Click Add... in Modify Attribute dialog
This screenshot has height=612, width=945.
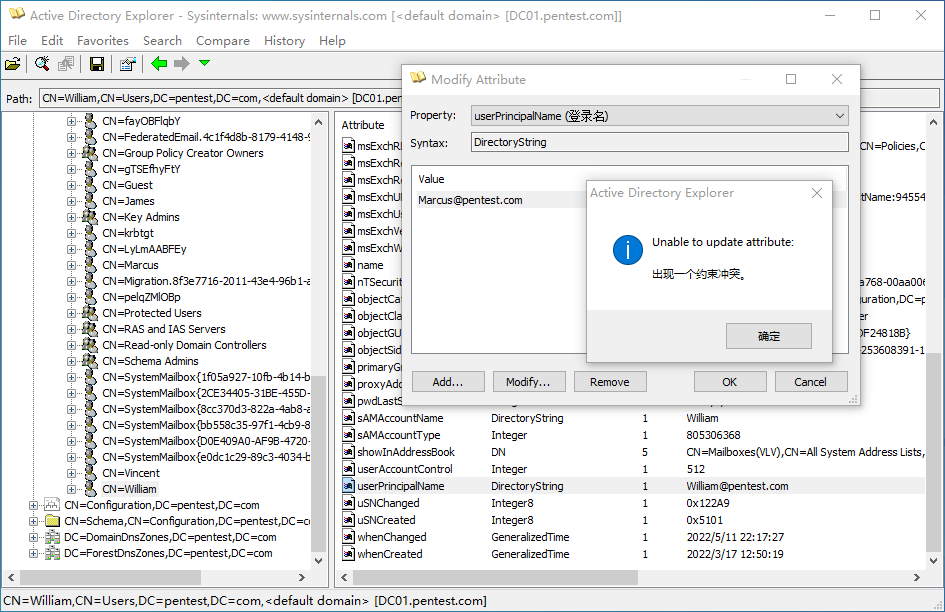(448, 382)
